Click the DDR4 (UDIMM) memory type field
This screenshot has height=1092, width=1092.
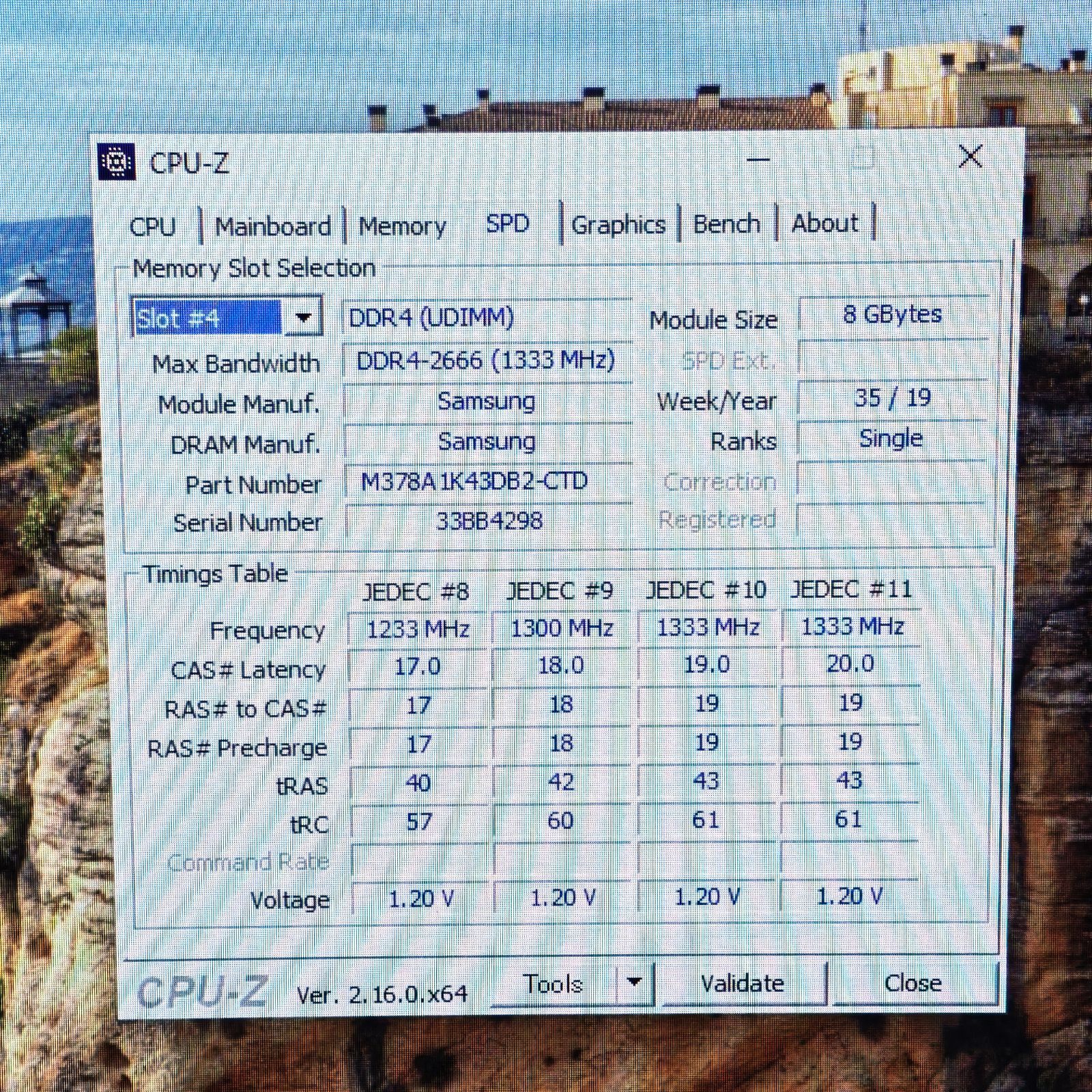point(487,317)
